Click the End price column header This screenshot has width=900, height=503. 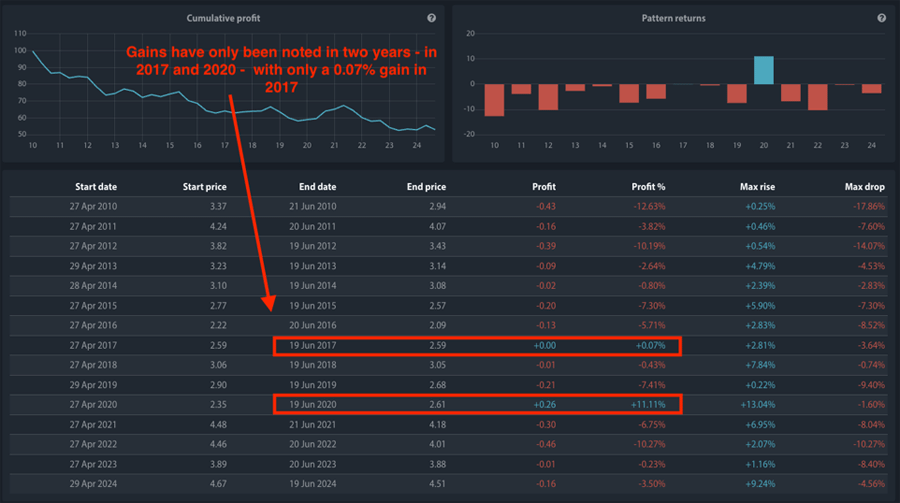[x=425, y=186]
